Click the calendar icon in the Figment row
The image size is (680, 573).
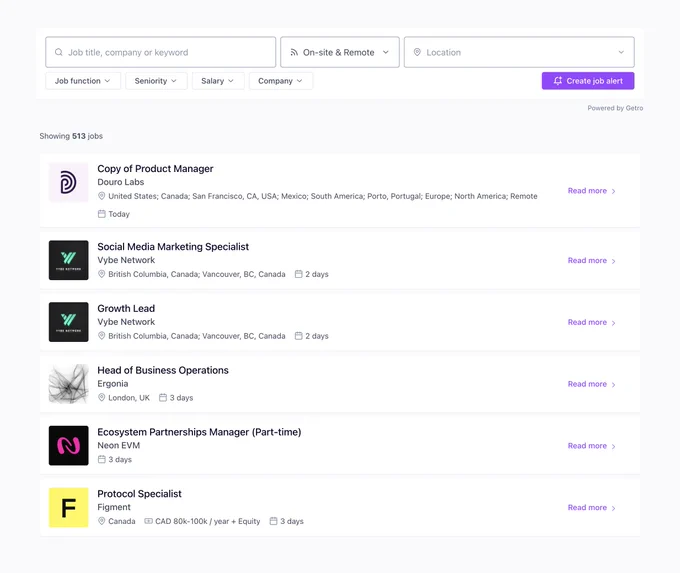273,521
